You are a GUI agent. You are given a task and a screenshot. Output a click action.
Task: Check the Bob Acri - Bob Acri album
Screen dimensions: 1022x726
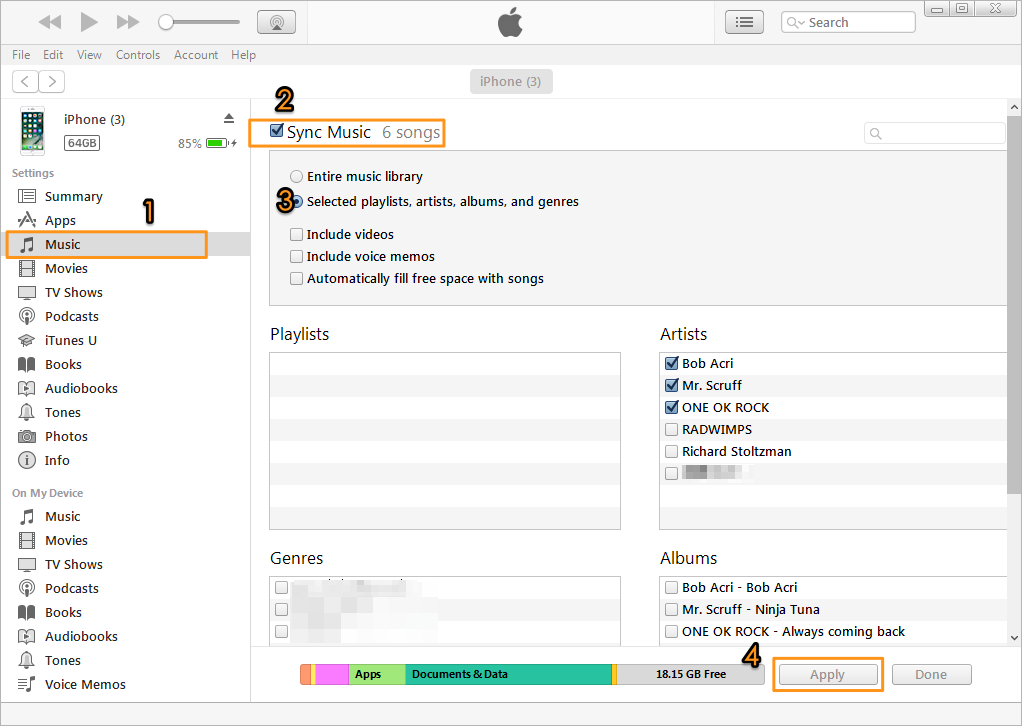coord(671,588)
